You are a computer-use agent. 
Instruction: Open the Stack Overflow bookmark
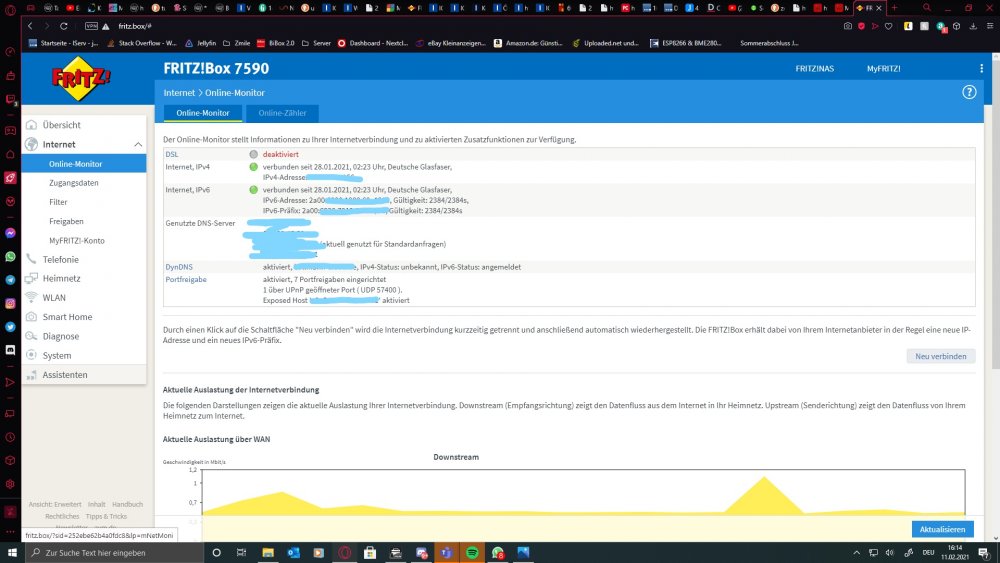pyautogui.click(x=142, y=43)
